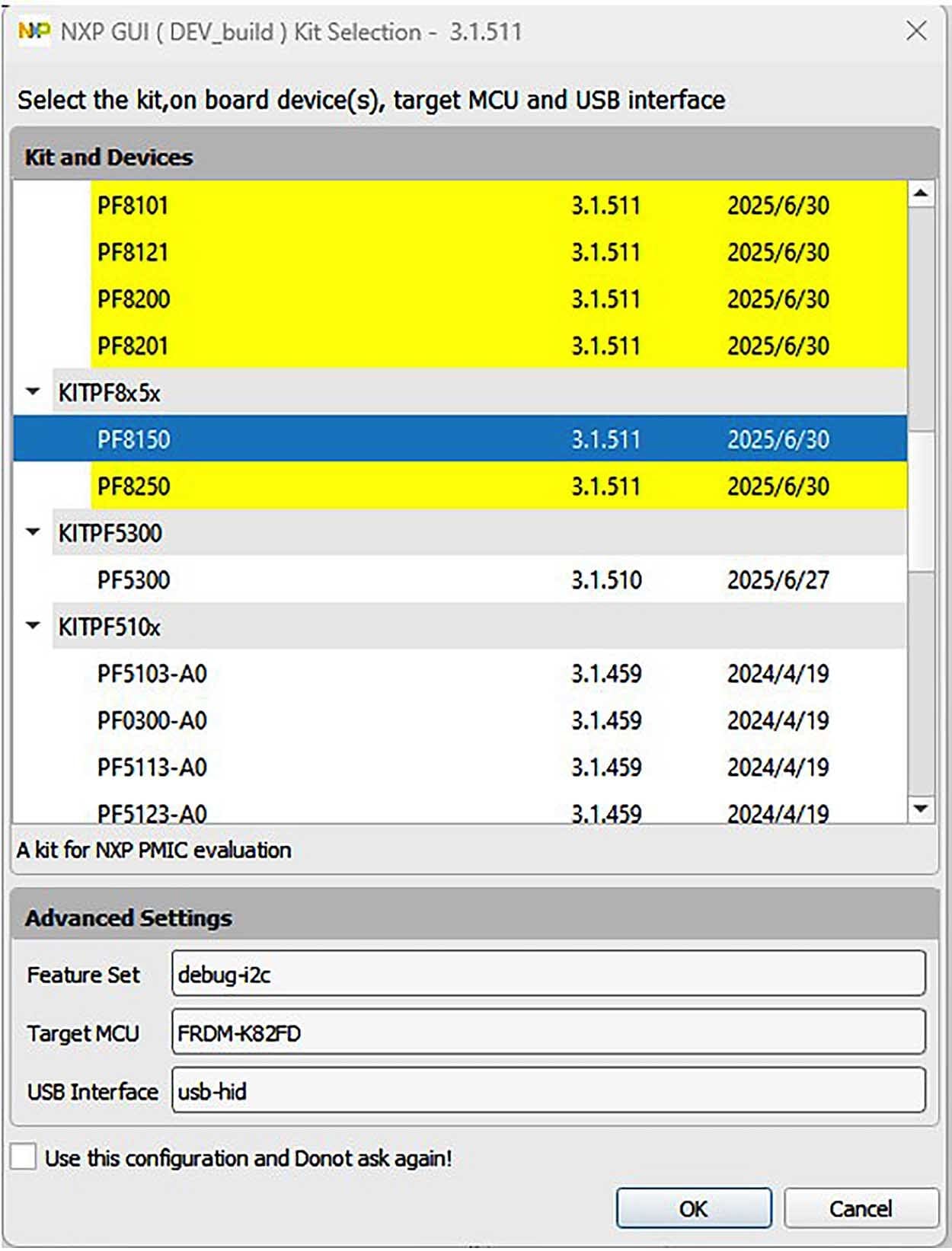
Task: Focus the USB Interface field showing usb-hid
Action: click(x=548, y=1091)
